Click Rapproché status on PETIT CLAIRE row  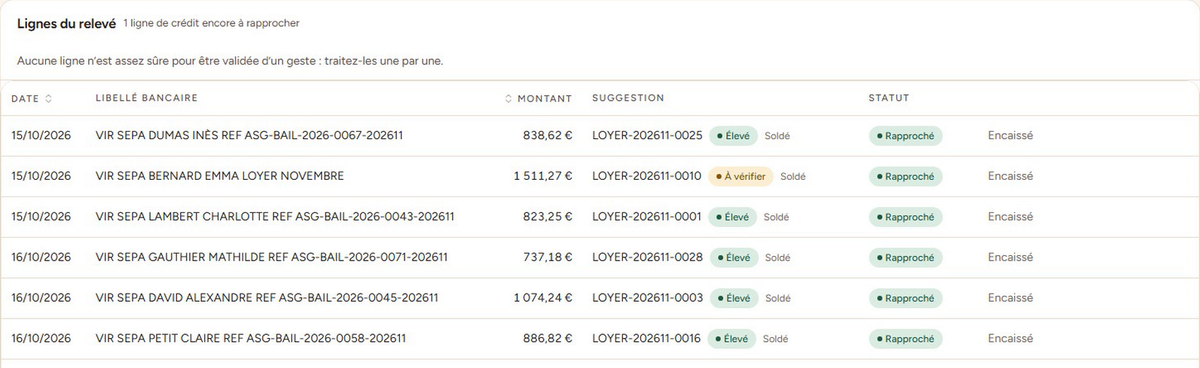(x=905, y=339)
